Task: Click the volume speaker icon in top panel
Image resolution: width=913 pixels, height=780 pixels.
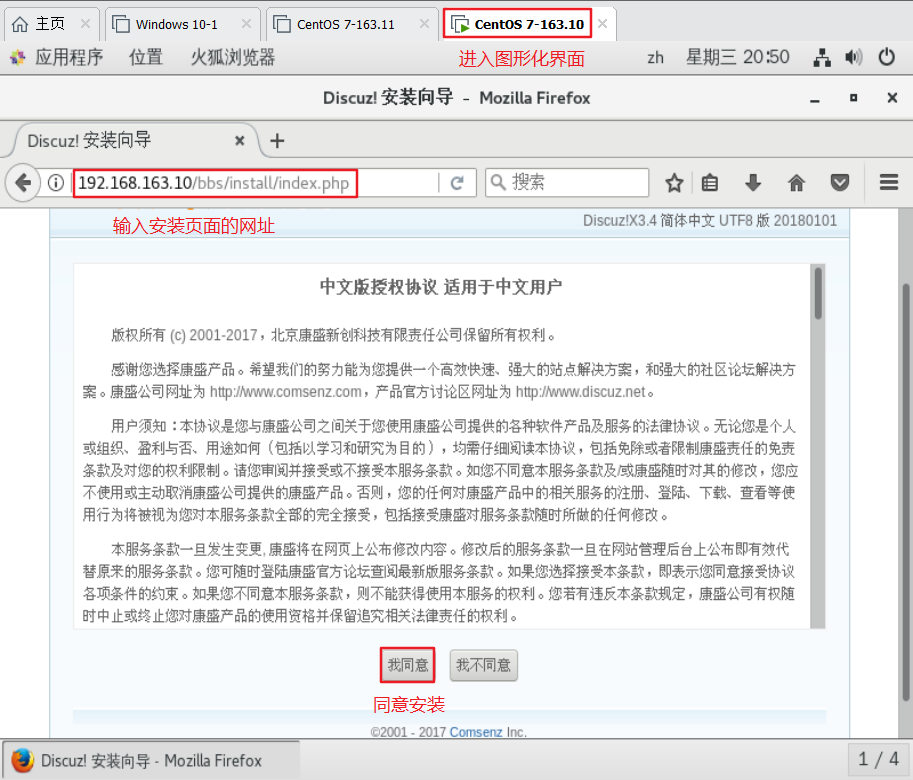Action: pyautogui.click(x=854, y=57)
